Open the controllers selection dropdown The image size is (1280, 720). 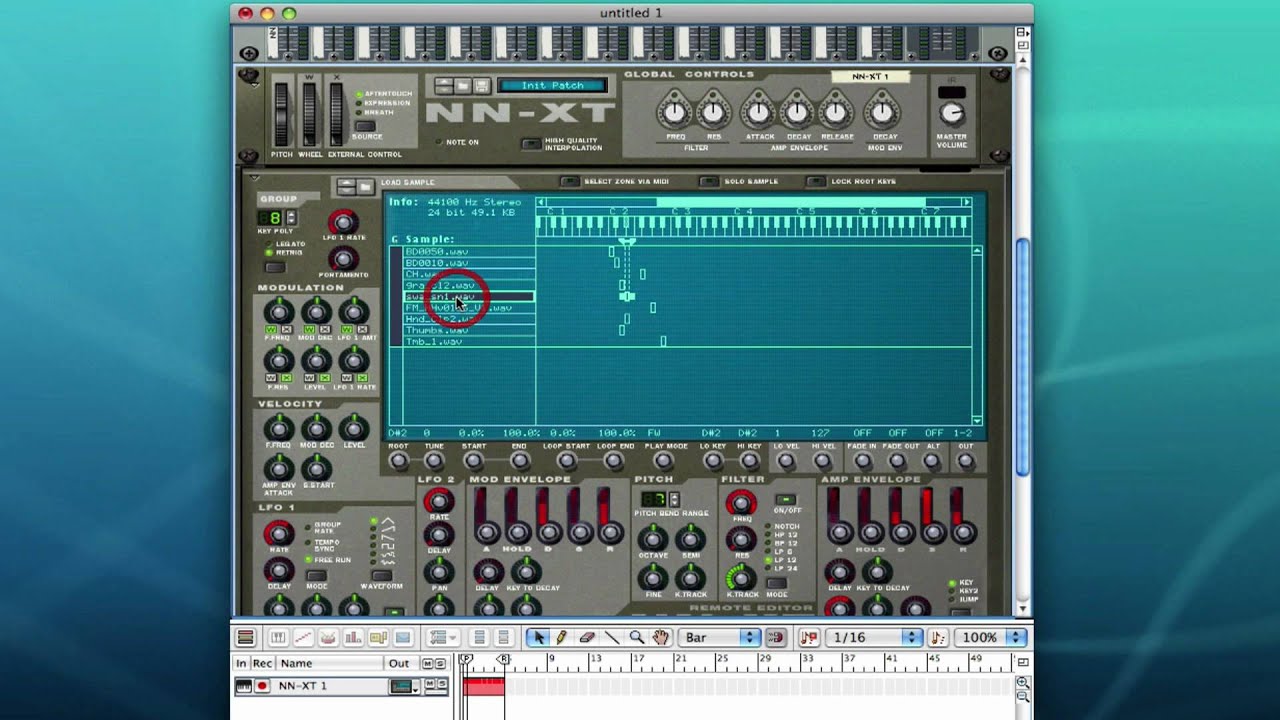[x=442, y=637]
